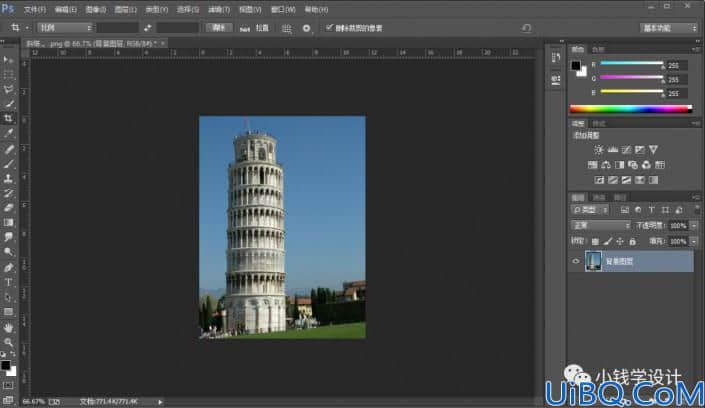Add a Curves adjustment
This screenshot has height=408, width=705.
click(626, 150)
